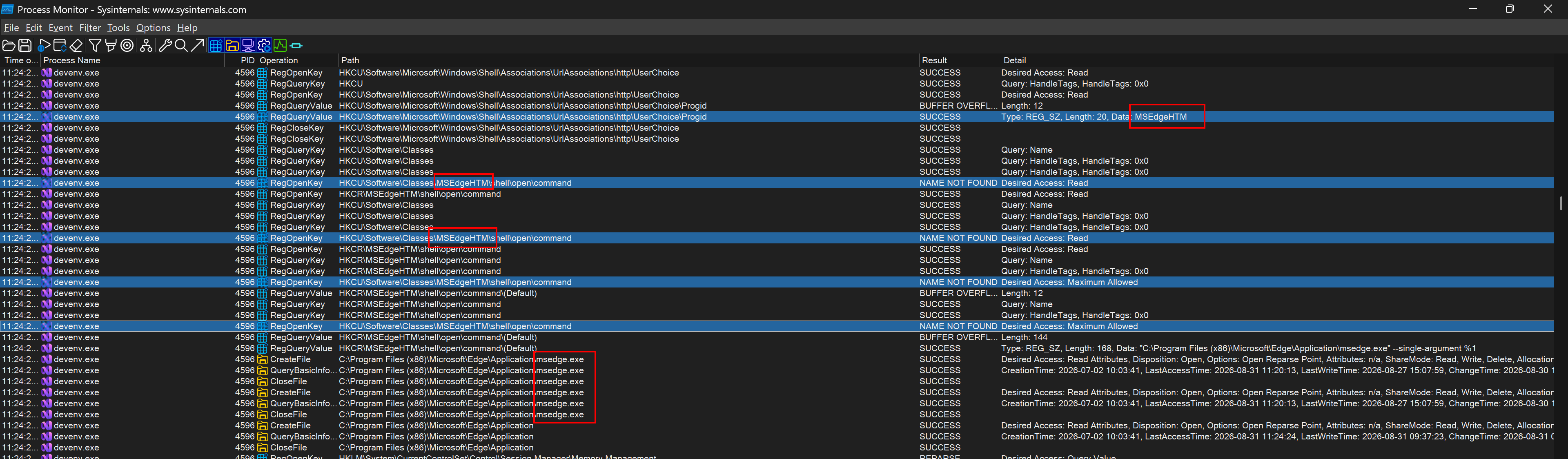Click the PID column header
The image size is (1568, 459).
(241, 60)
